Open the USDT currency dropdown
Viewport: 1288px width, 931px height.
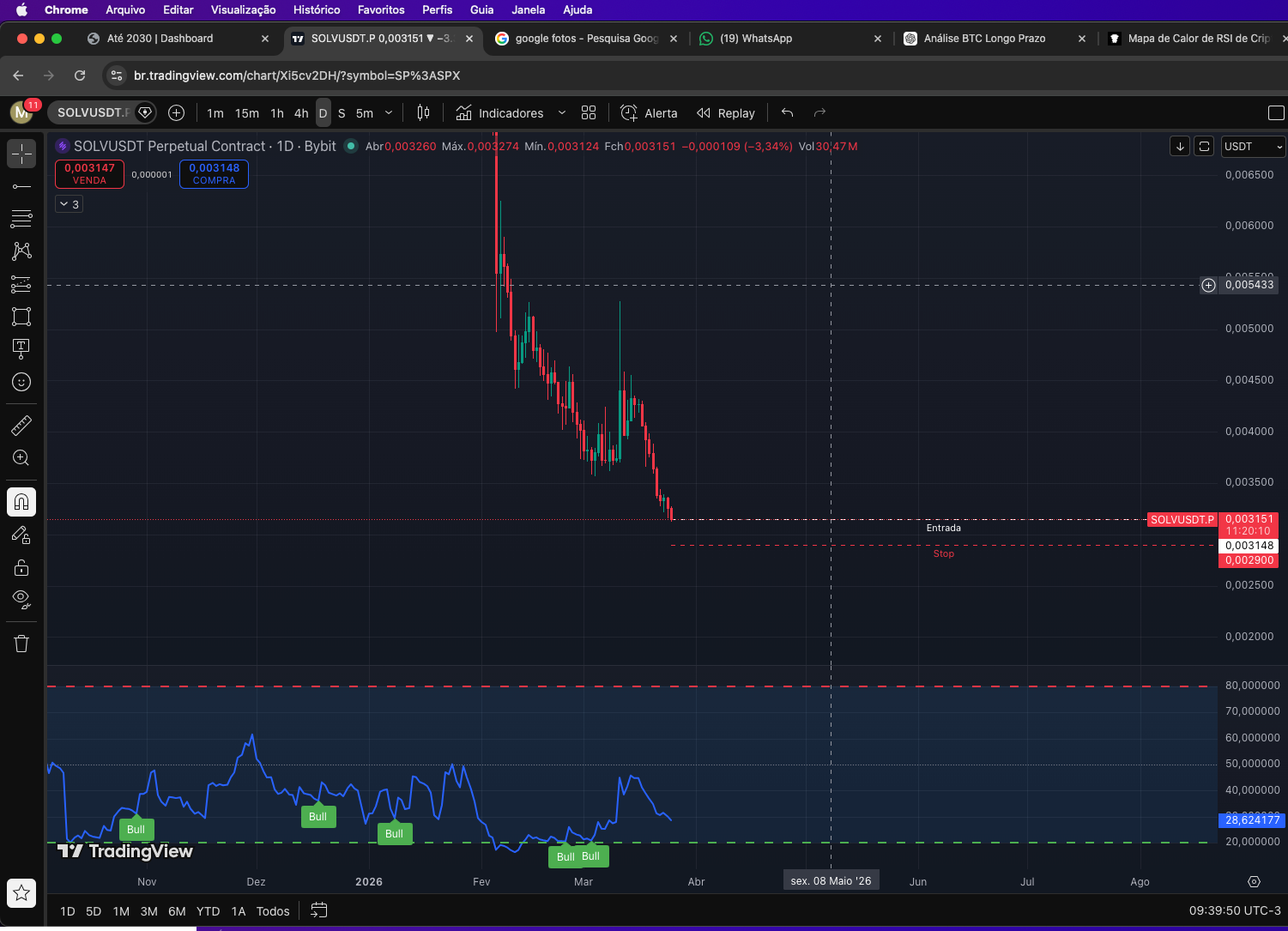point(1253,147)
